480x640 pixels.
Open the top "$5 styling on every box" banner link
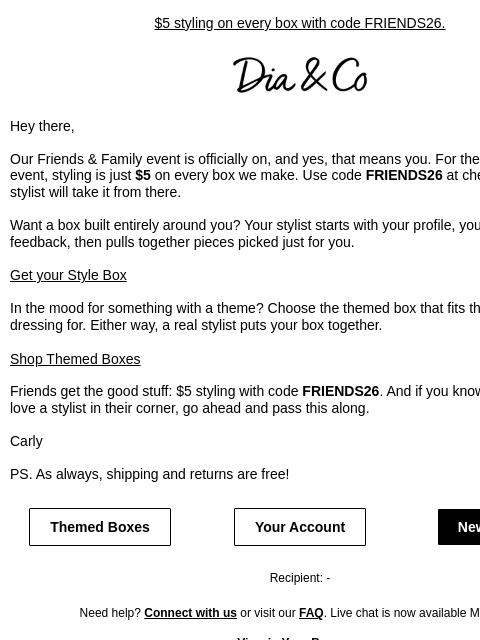300,23
